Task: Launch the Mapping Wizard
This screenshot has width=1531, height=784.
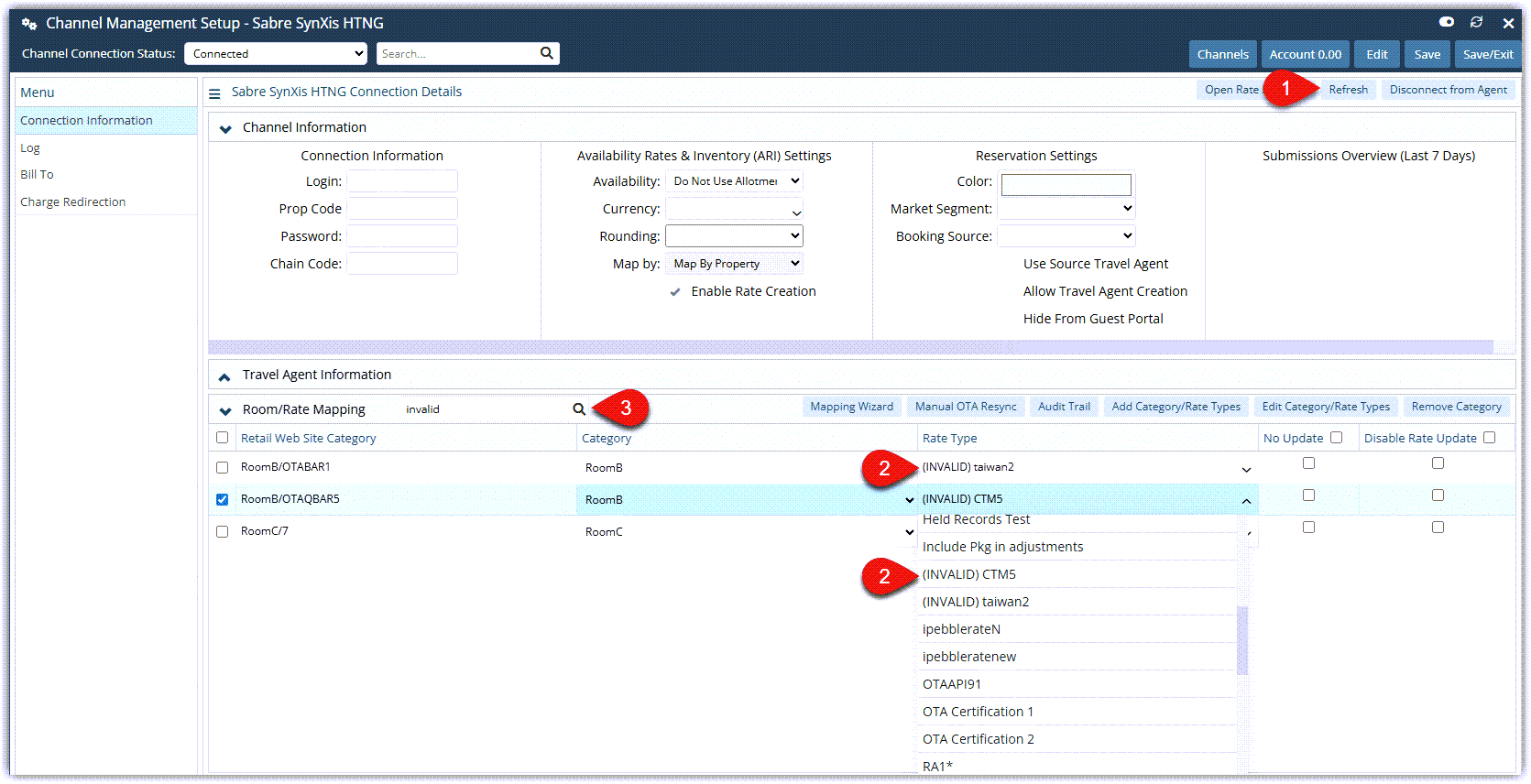Action: tap(851, 407)
